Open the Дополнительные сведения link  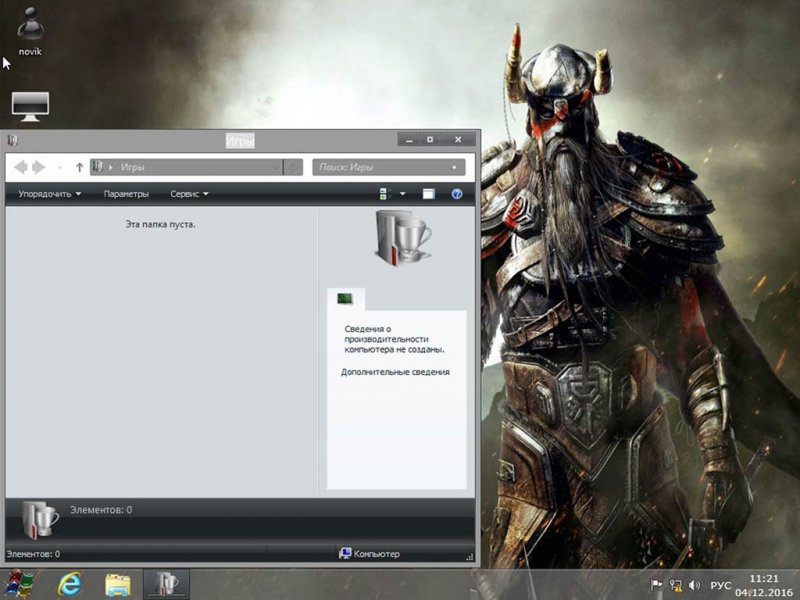(x=395, y=372)
